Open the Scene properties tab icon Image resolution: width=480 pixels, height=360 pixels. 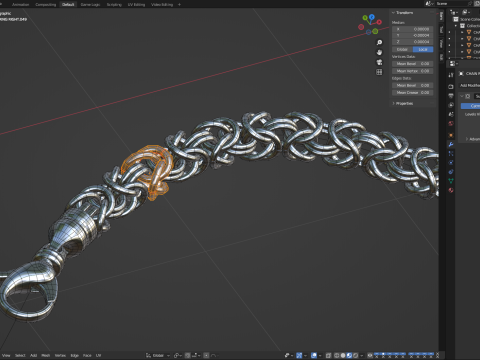[x=451, y=114]
